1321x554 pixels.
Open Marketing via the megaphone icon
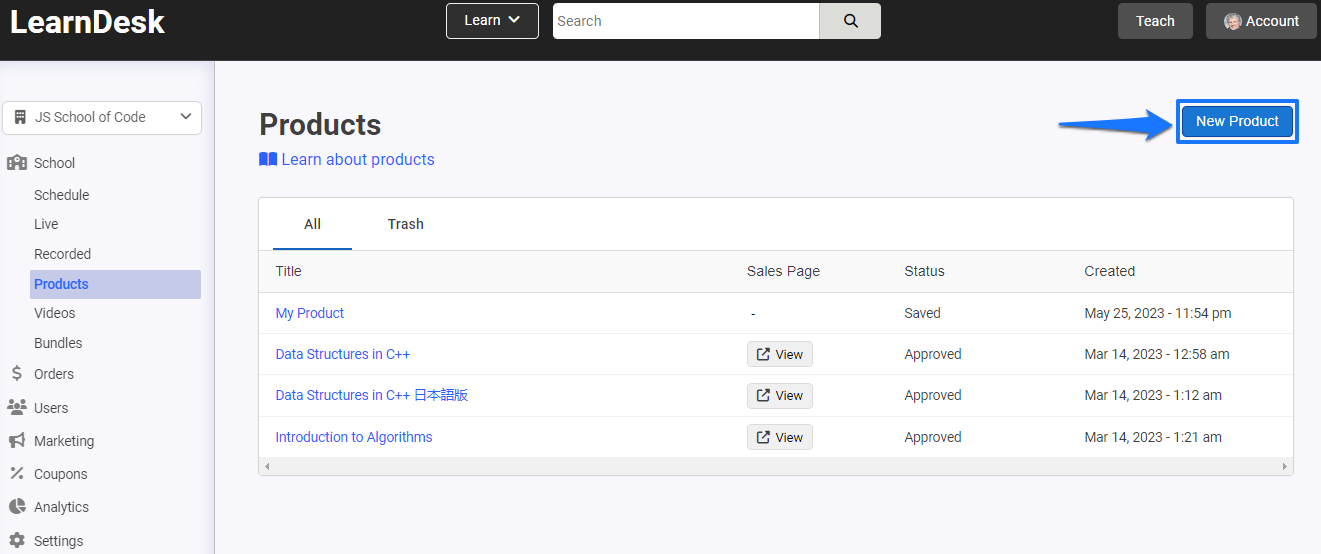[17, 441]
